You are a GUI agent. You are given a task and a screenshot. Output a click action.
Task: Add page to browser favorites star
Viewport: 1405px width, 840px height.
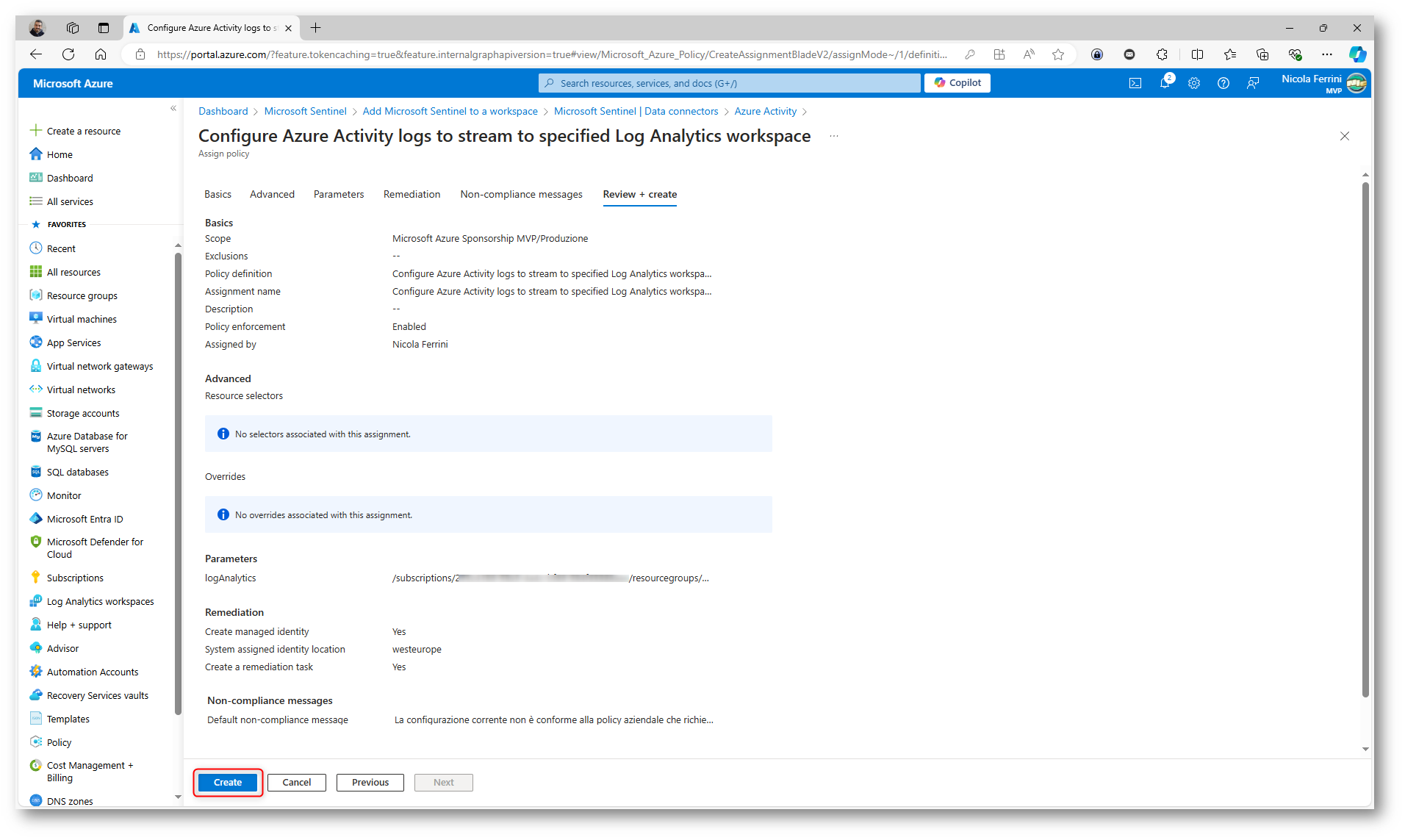pyautogui.click(x=1057, y=54)
